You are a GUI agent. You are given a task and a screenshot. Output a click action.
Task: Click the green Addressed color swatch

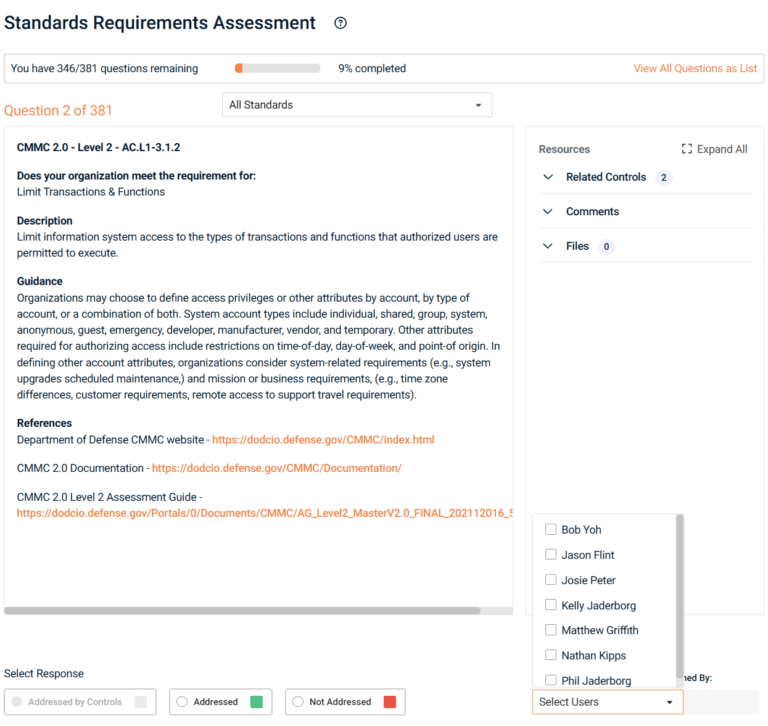pos(256,702)
